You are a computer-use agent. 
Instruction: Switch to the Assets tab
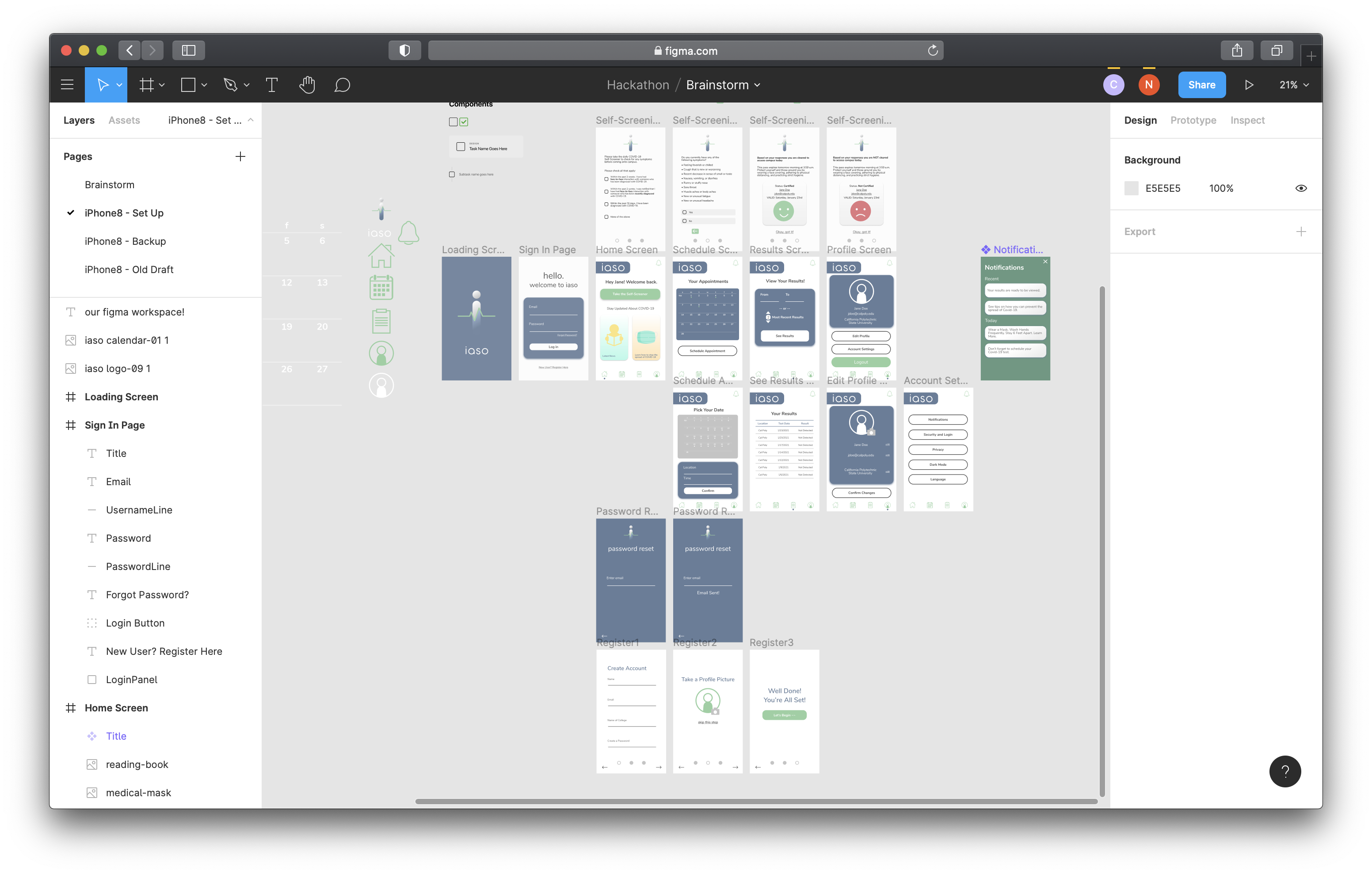tap(124, 120)
